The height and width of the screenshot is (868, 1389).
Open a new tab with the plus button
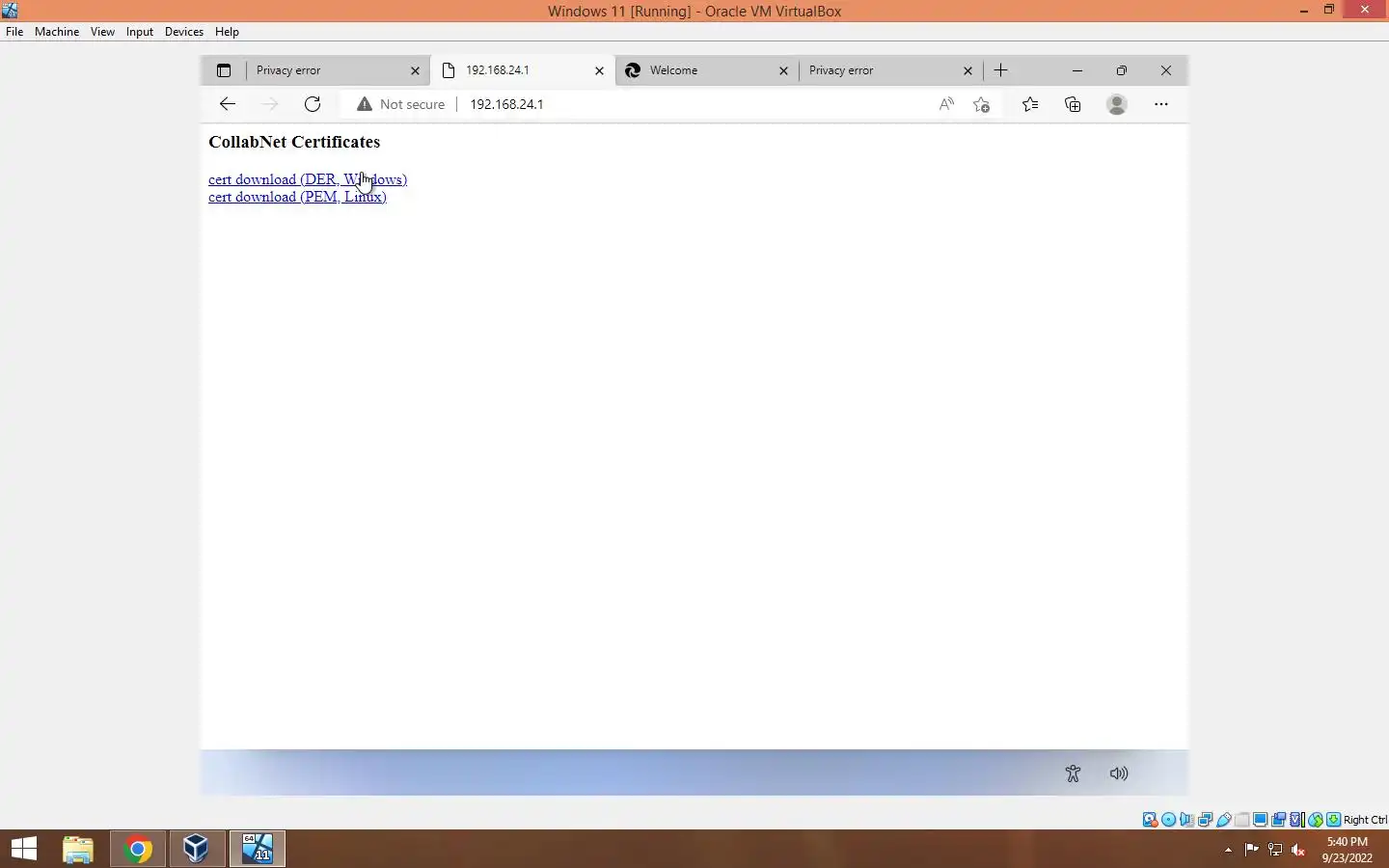pos(1001,70)
